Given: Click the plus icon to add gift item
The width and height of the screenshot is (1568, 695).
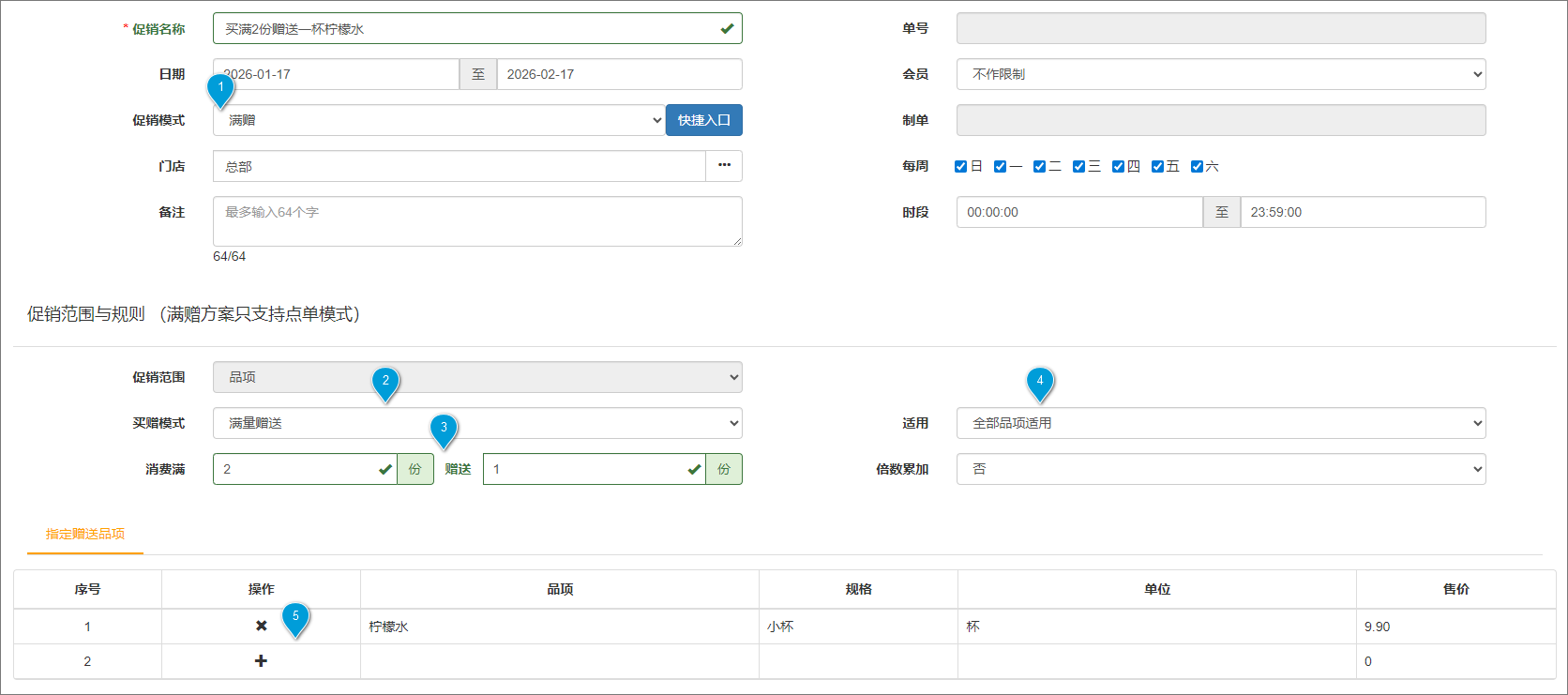Looking at the screenshot, I should (x=261, y=661).
